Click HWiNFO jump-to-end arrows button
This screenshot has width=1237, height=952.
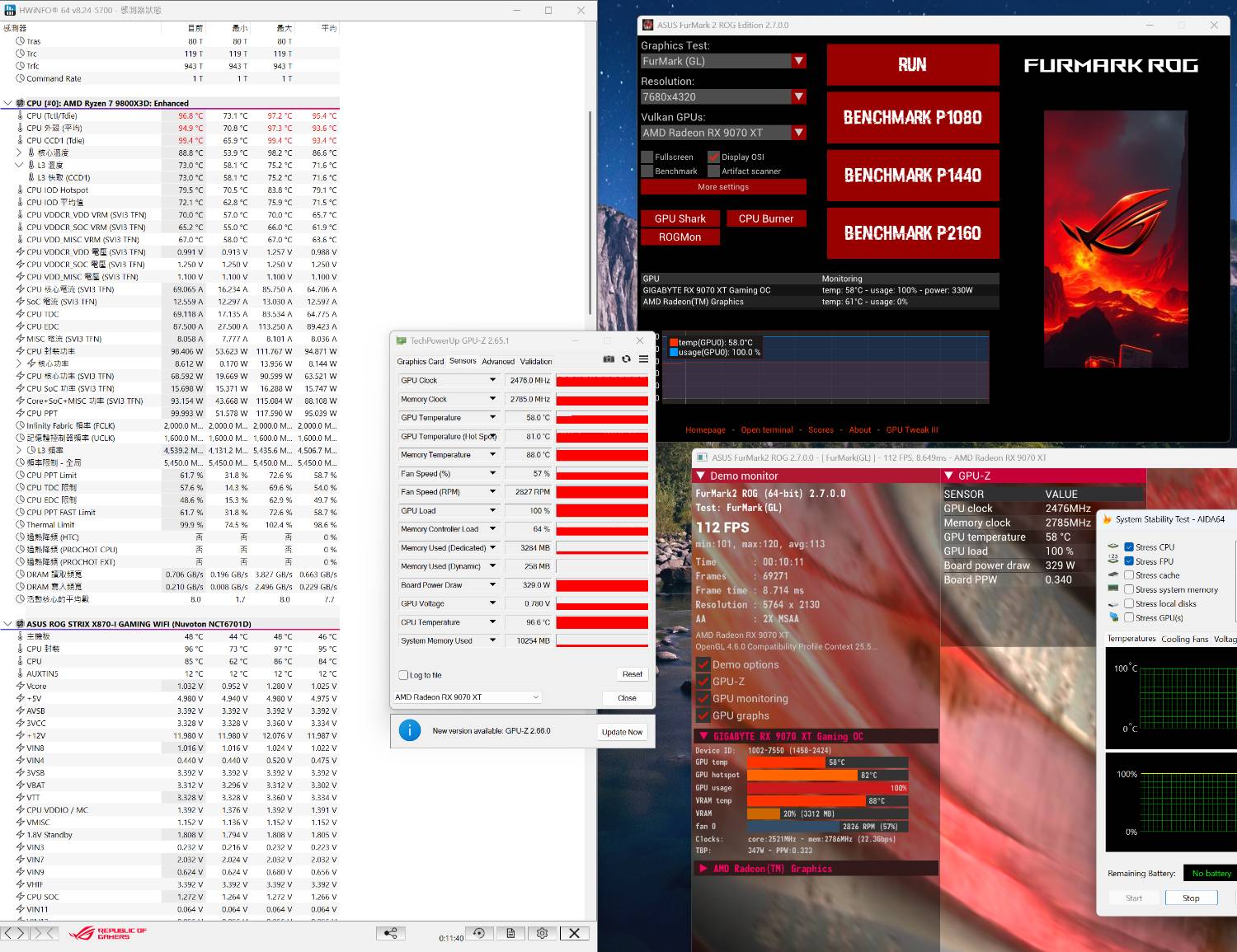(45, 933)
